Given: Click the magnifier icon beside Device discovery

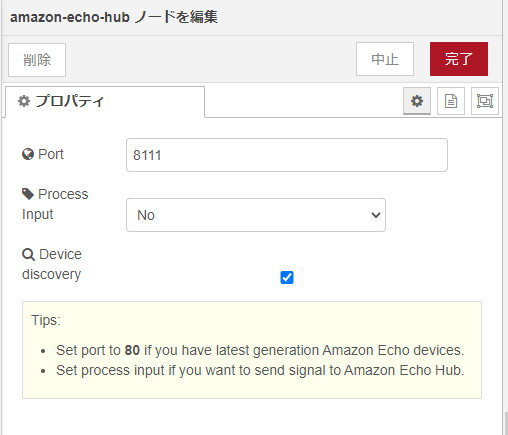Looking at the screenshot, I should 28,255.
